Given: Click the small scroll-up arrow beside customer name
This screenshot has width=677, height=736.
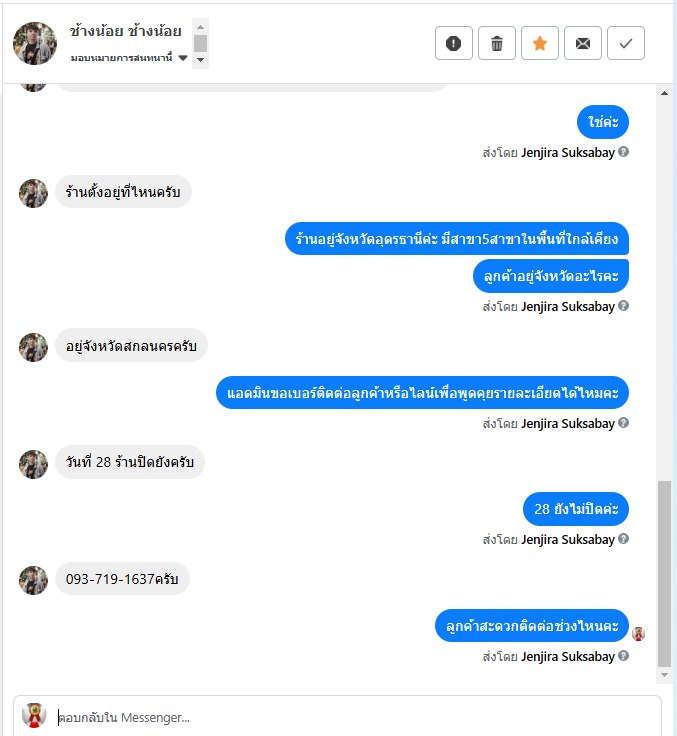Looking at the screenshot, I should 200,27.
